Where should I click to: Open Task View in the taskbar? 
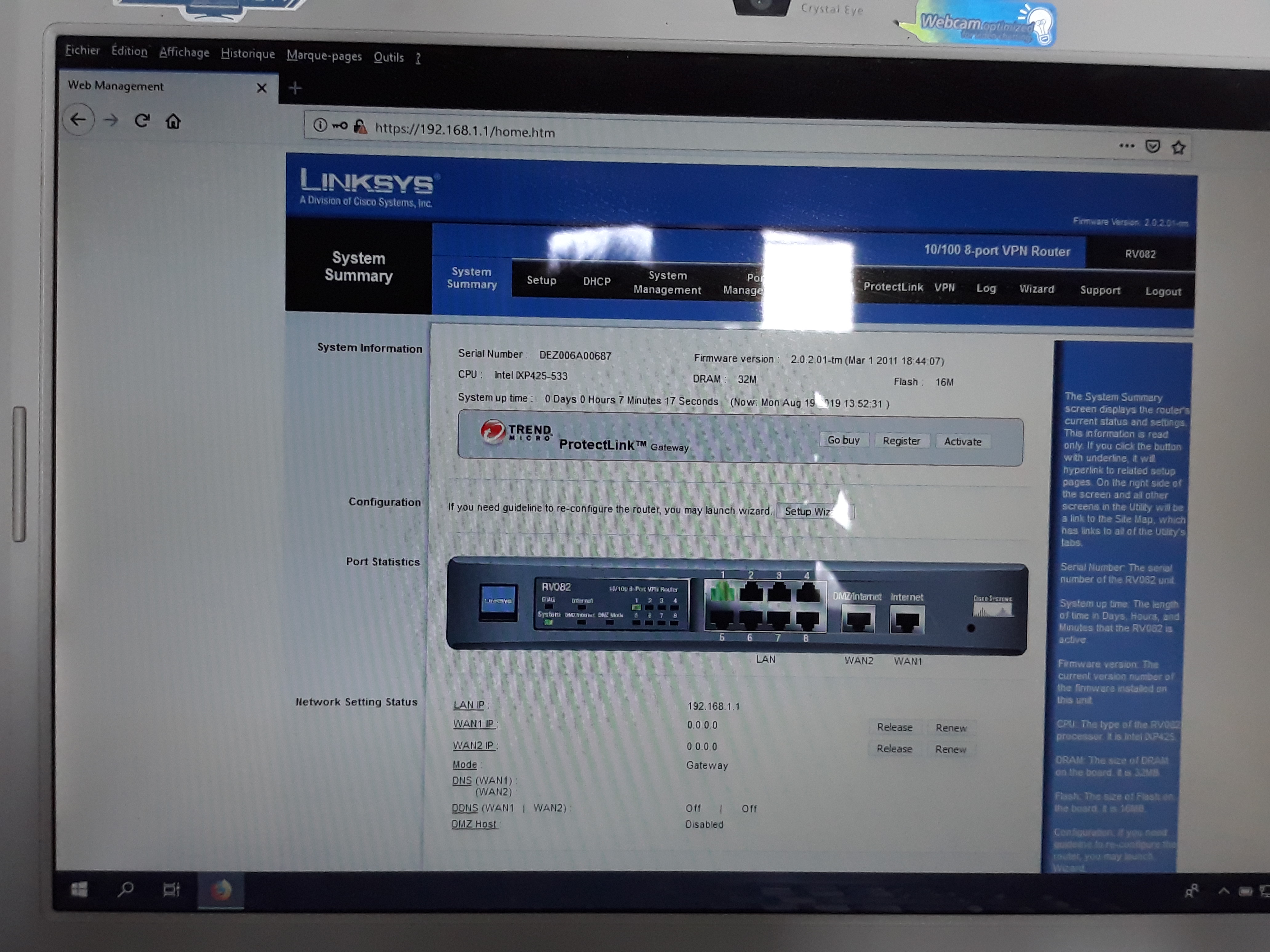(171, 890)
